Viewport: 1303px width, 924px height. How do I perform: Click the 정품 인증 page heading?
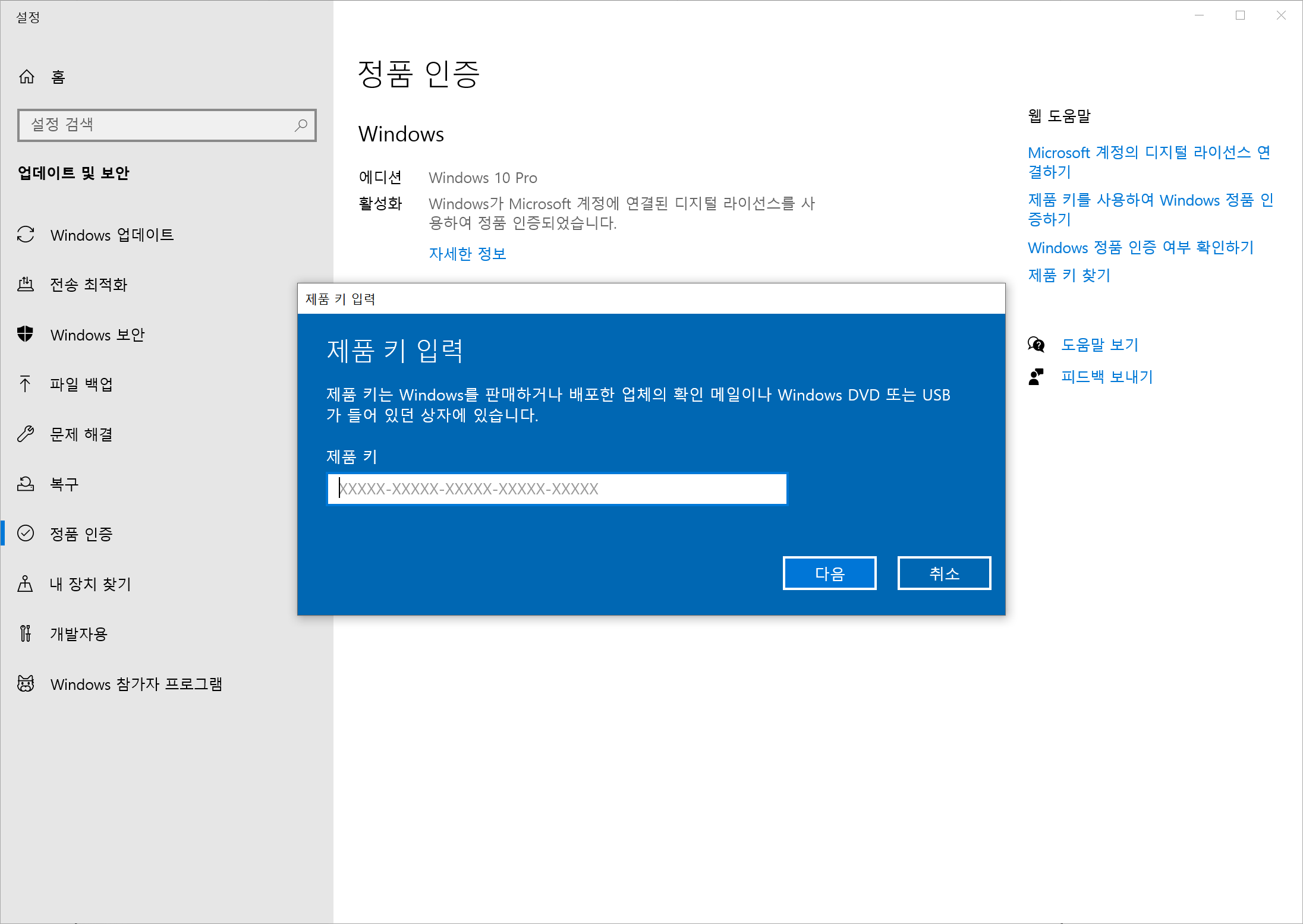click(418, 74)
